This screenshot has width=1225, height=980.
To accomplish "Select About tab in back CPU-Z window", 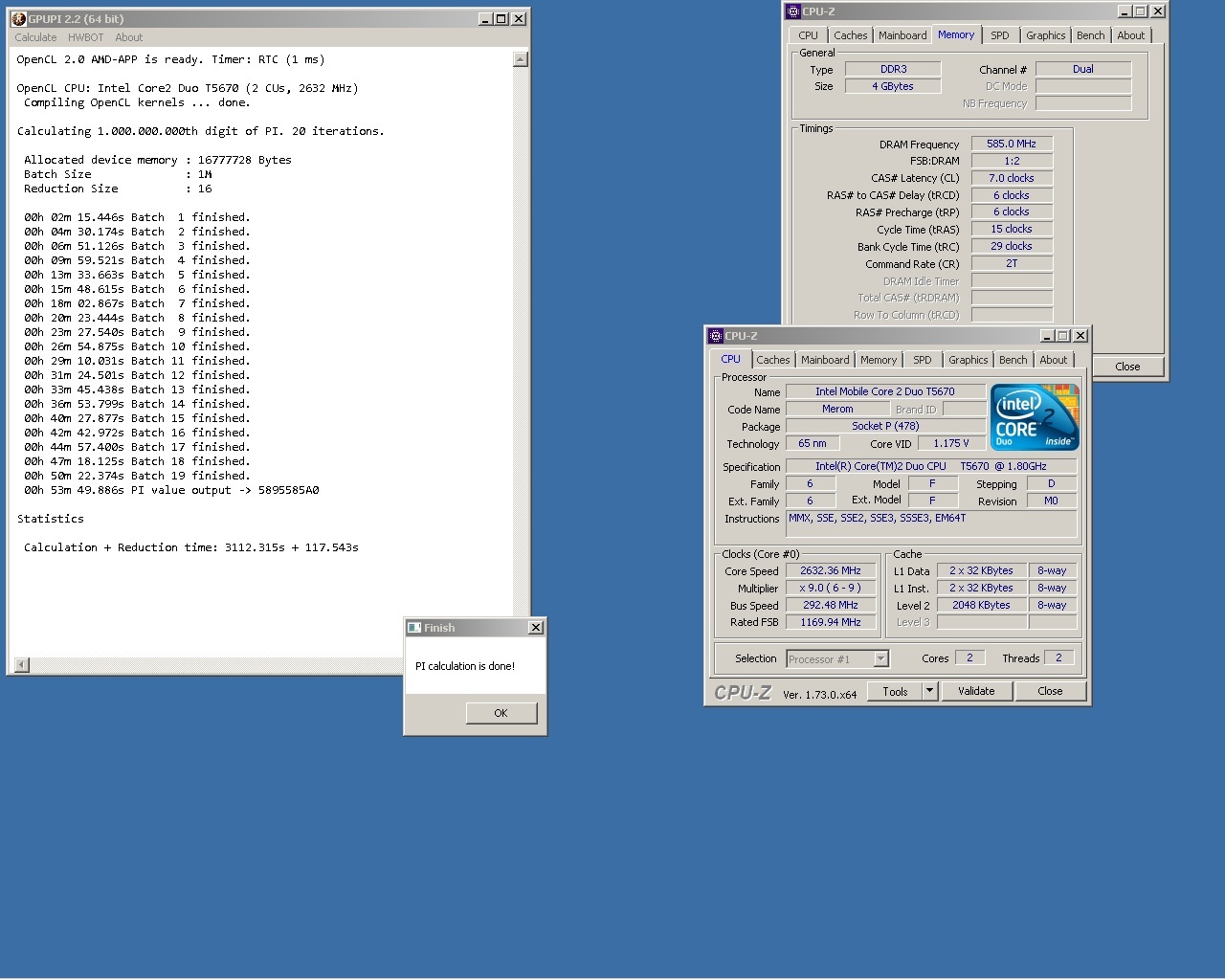I will tap(1131, 35).
